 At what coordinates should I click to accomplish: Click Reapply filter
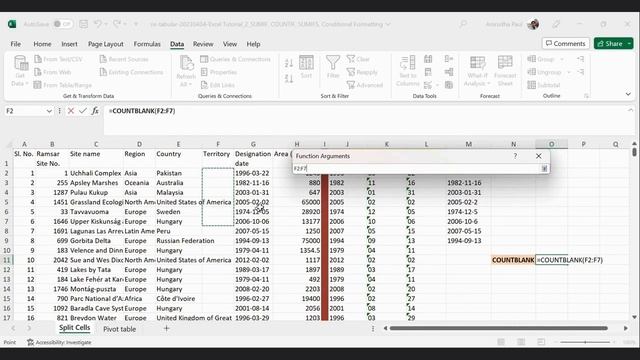pyautogui.click(x=362, y=72)
